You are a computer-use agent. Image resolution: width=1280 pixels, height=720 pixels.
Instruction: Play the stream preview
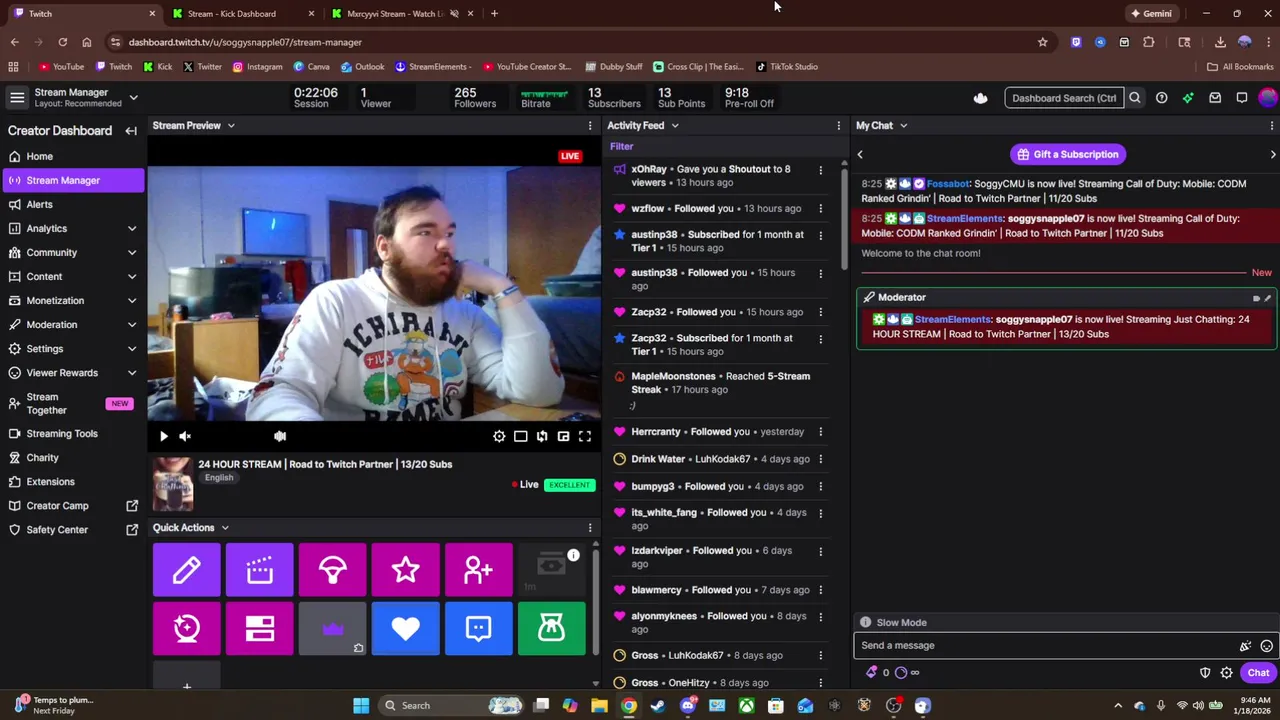click(164, 436)
